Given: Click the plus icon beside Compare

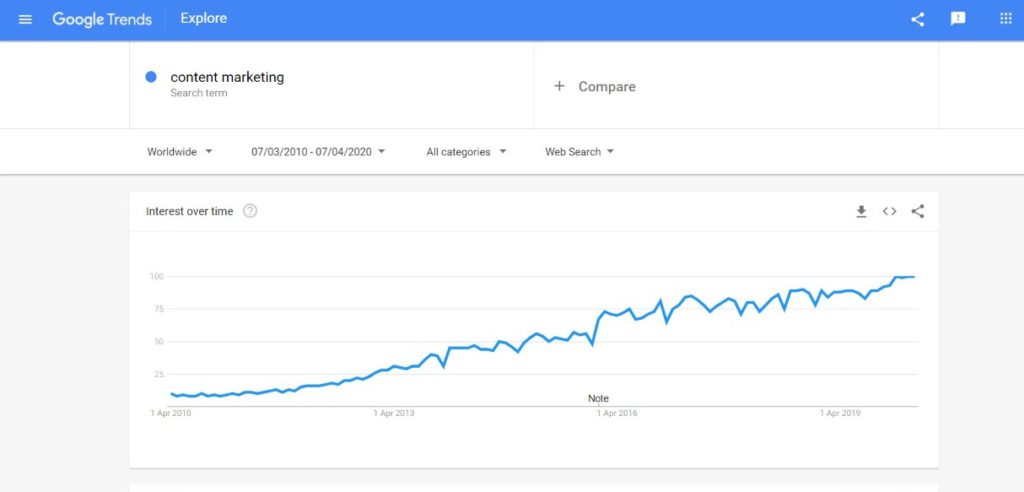Looking at the screenshot, I should (x=559, y=86).
